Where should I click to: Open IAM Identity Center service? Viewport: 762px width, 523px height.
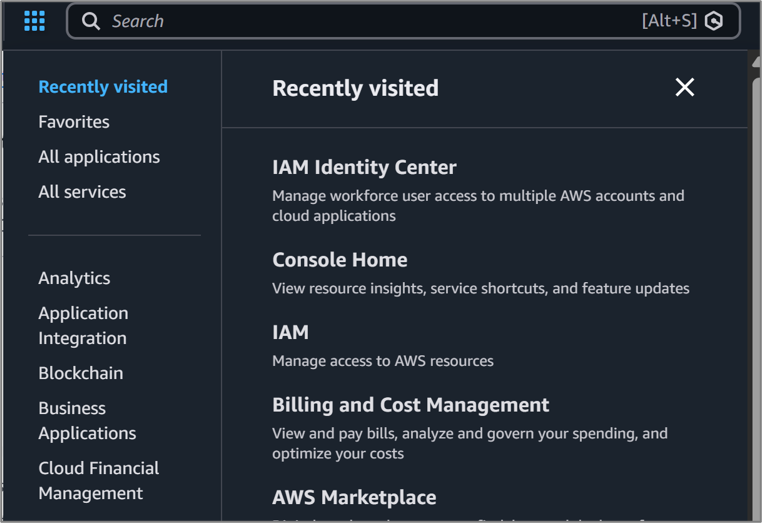tap(364, 168)
